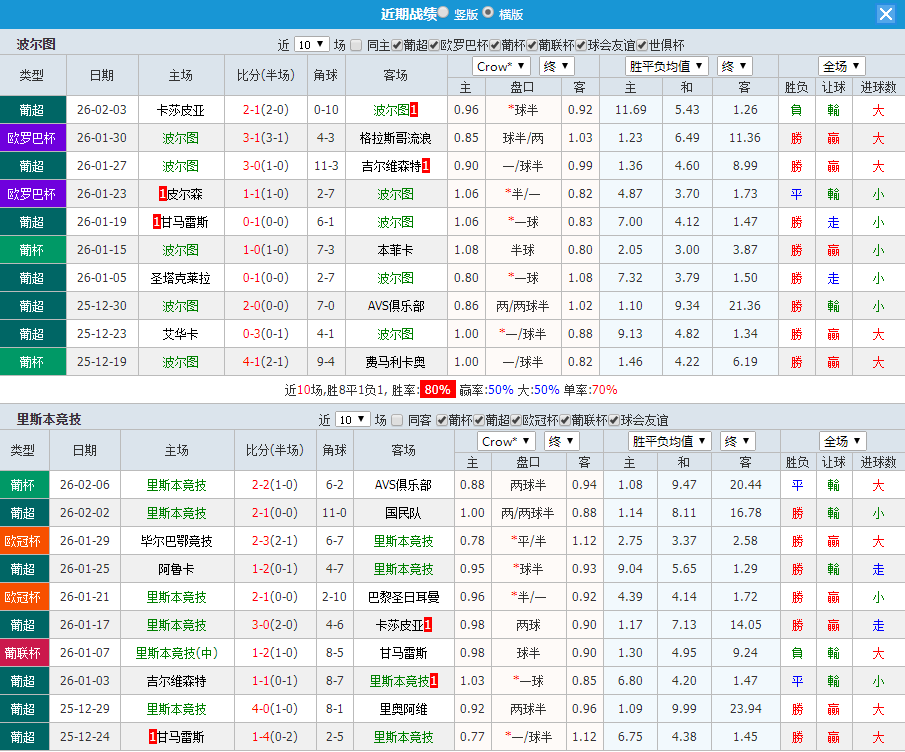Open the 近10场 match count dropdown

point(311,44)
